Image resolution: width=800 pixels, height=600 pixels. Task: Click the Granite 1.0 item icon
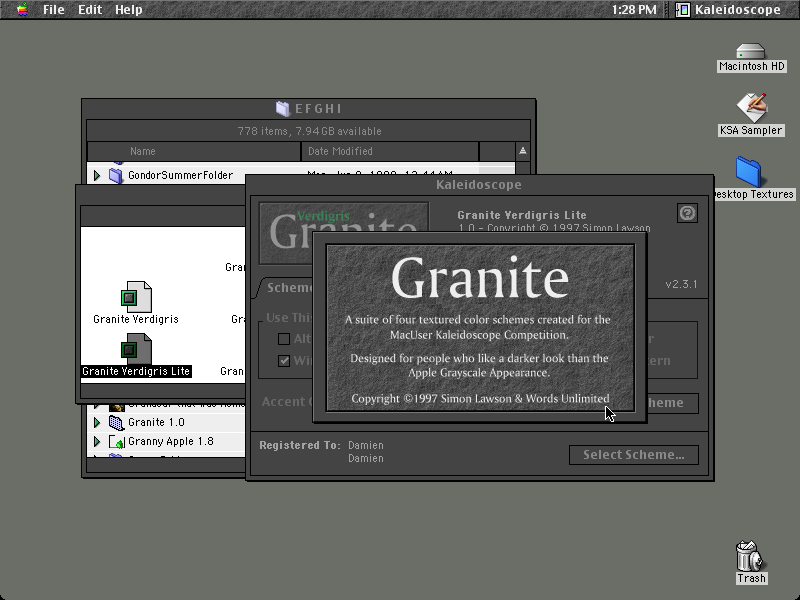(x=116, y=422)
